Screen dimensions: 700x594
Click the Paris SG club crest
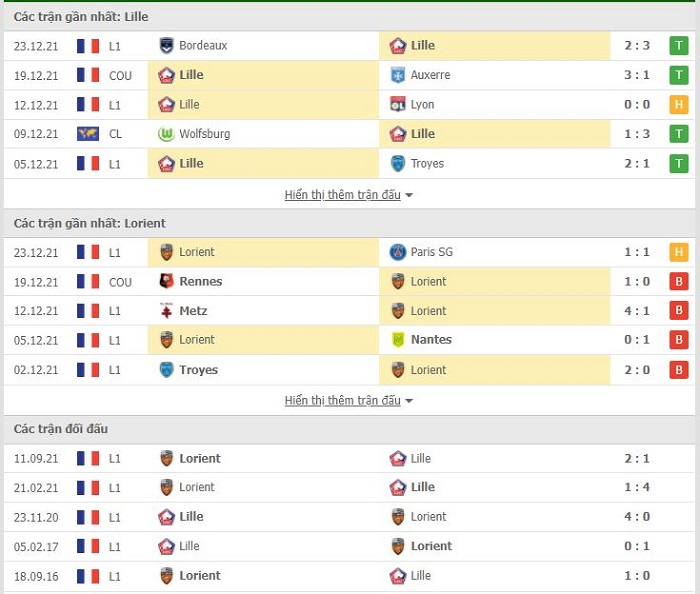click(397, 252)
